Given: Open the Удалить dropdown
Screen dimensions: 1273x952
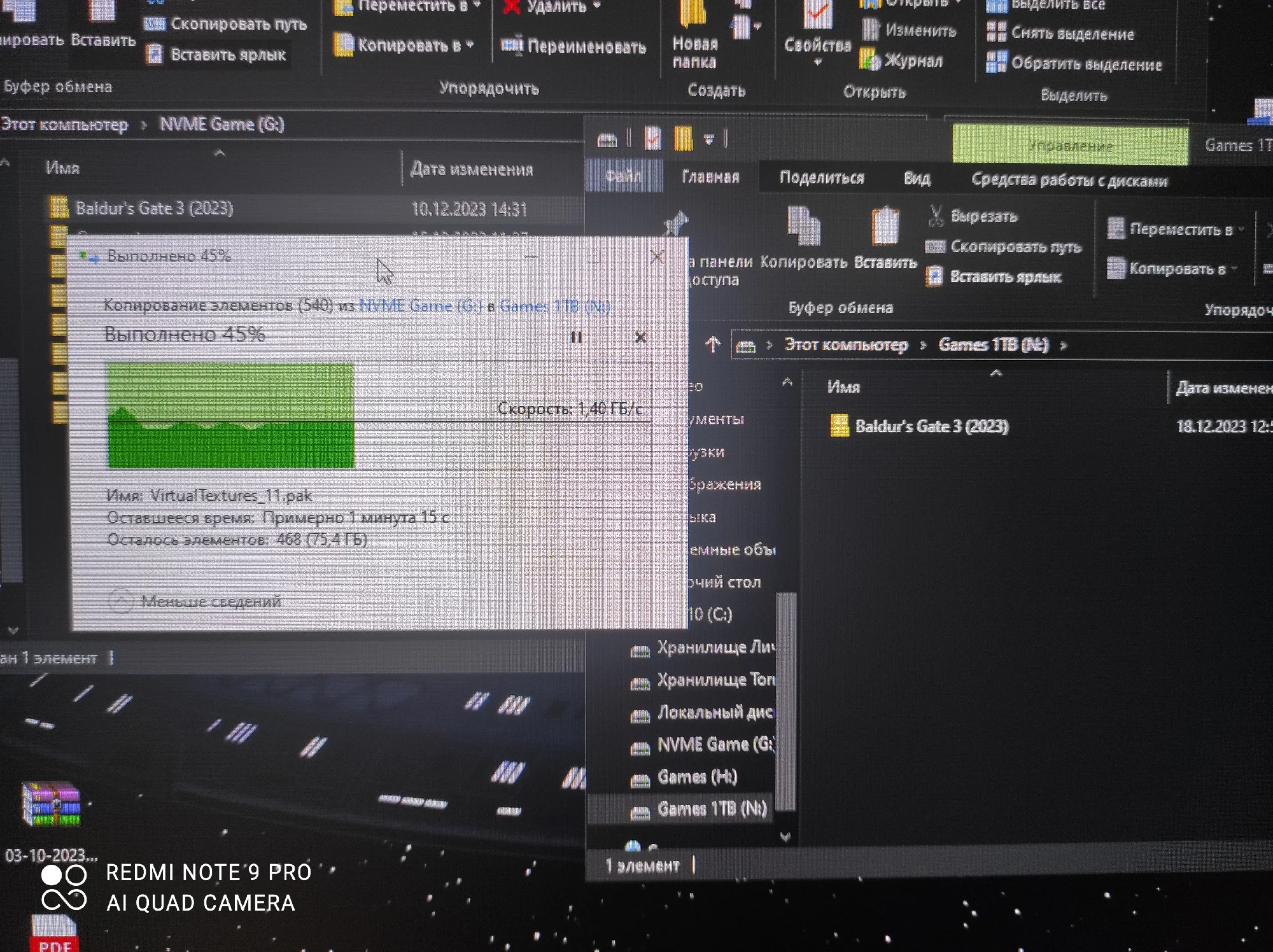Looking at the screenshot, I should [597, 6].
